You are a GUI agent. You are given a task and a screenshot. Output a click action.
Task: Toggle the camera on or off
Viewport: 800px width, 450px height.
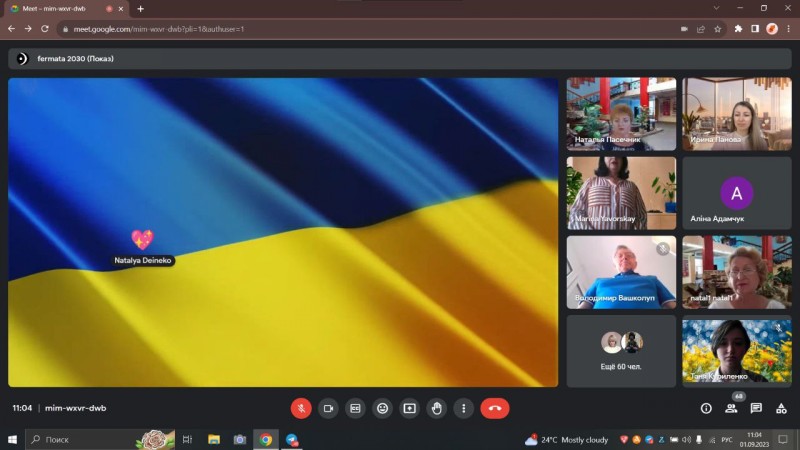328,408
